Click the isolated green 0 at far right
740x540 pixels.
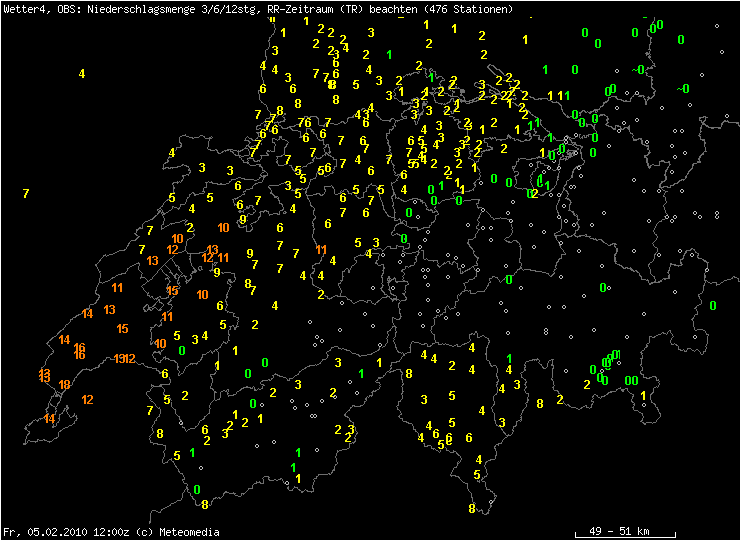pyautogui.click(x=712, y=305)
